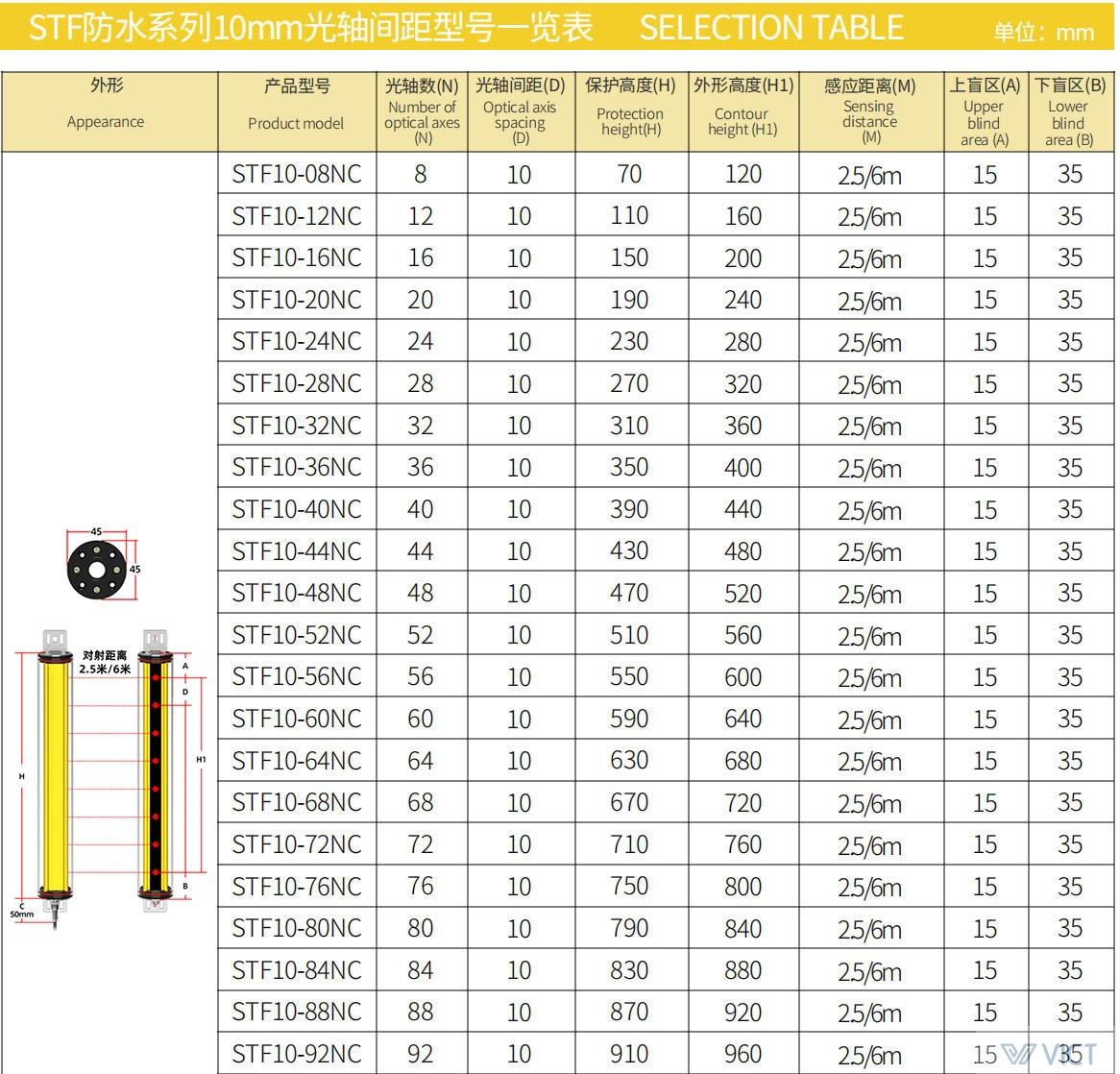Click the 对射距离 2.5米/6米 diagram label
This screenshot has width=1120, height=1074.
(x=104, y=662)
